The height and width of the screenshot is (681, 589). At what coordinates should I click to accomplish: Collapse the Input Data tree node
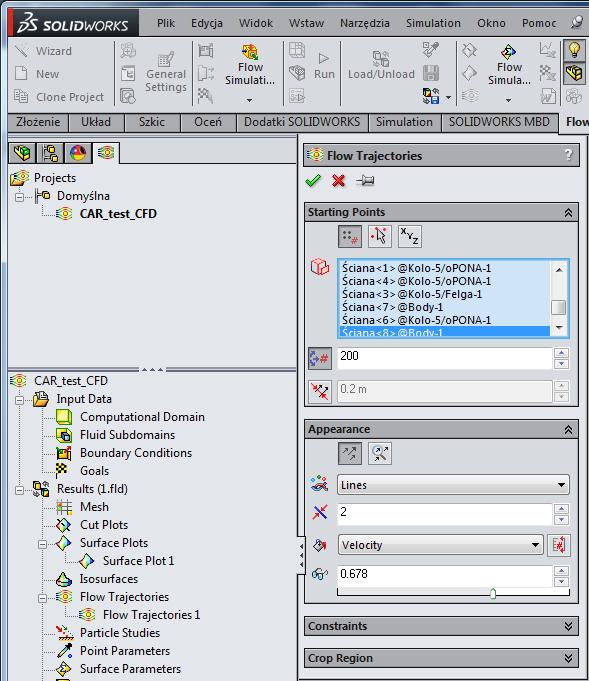[19, 400]
